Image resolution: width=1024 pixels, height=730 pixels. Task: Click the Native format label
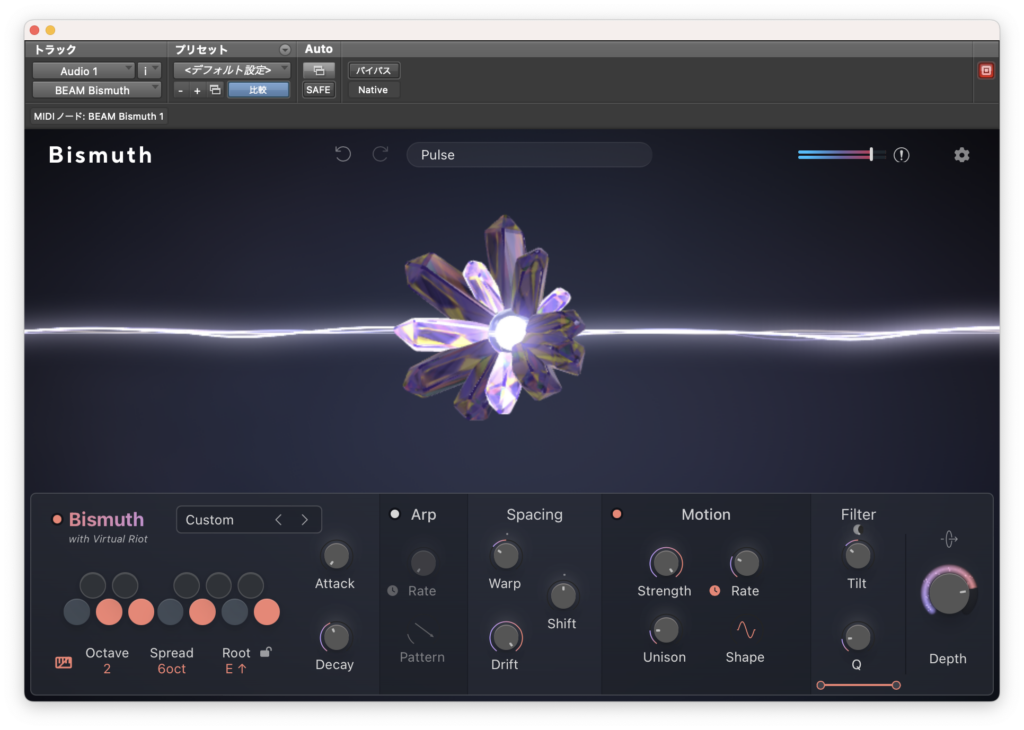click(373, 89)
